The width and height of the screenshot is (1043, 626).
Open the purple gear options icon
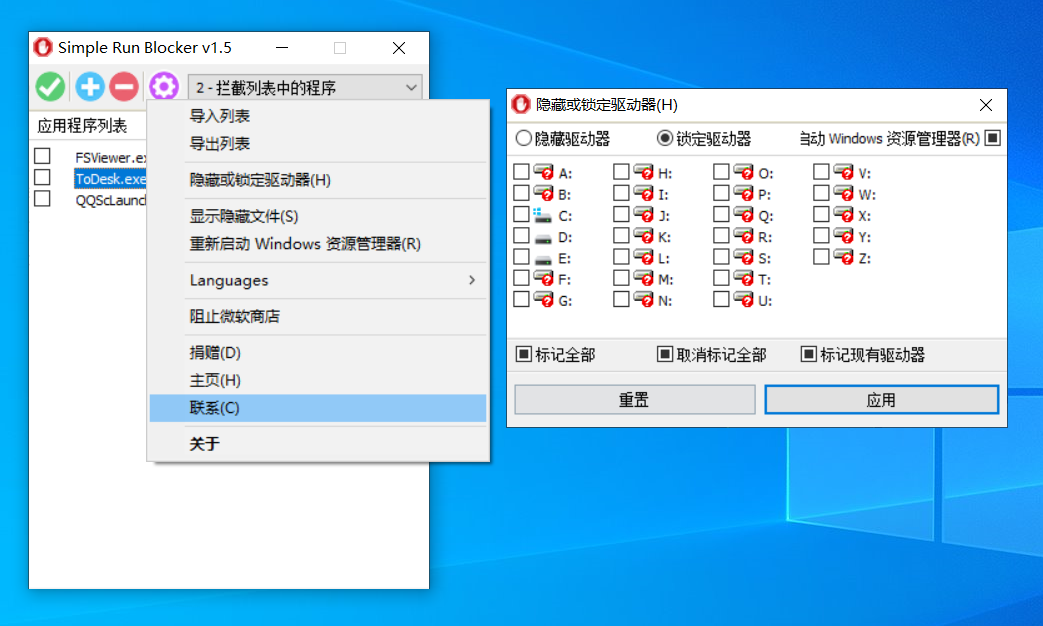point(163,87)
